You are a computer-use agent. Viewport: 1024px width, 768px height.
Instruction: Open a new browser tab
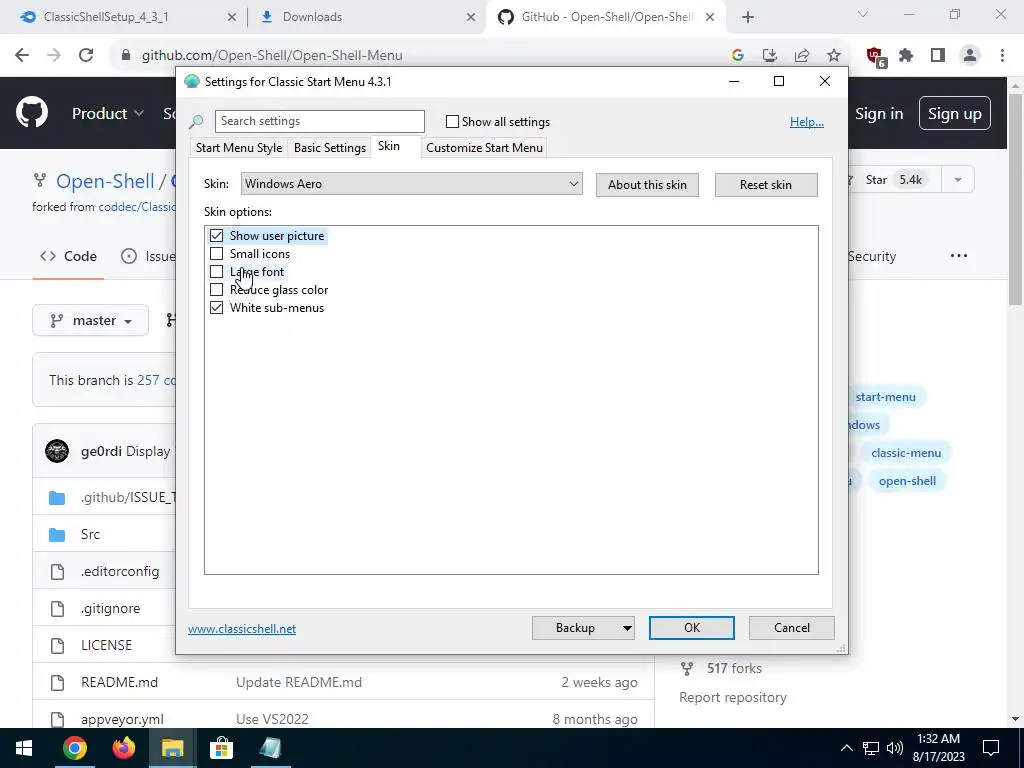click(x=748, y=18)
